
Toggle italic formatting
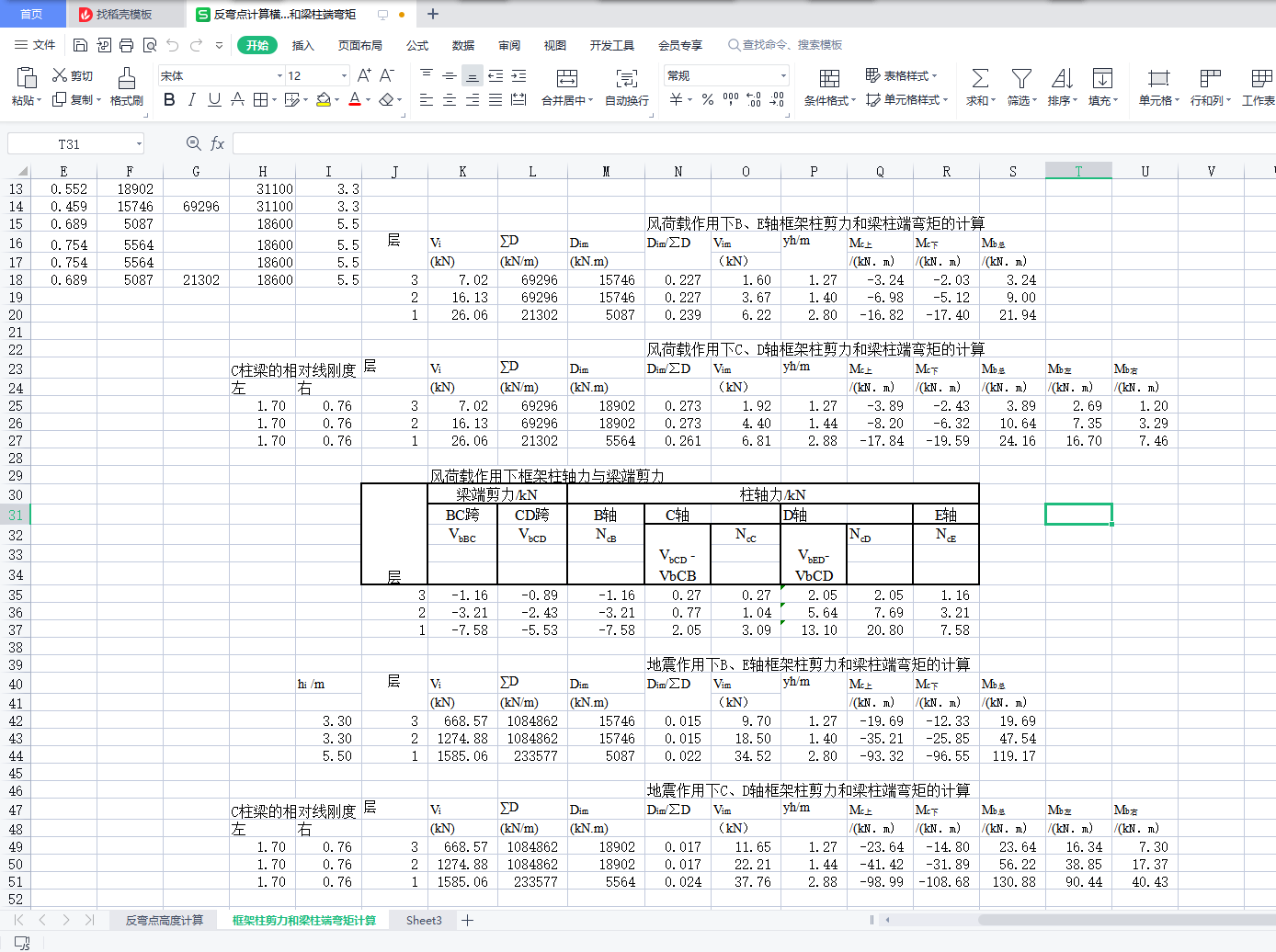click(x=191, y=99)
